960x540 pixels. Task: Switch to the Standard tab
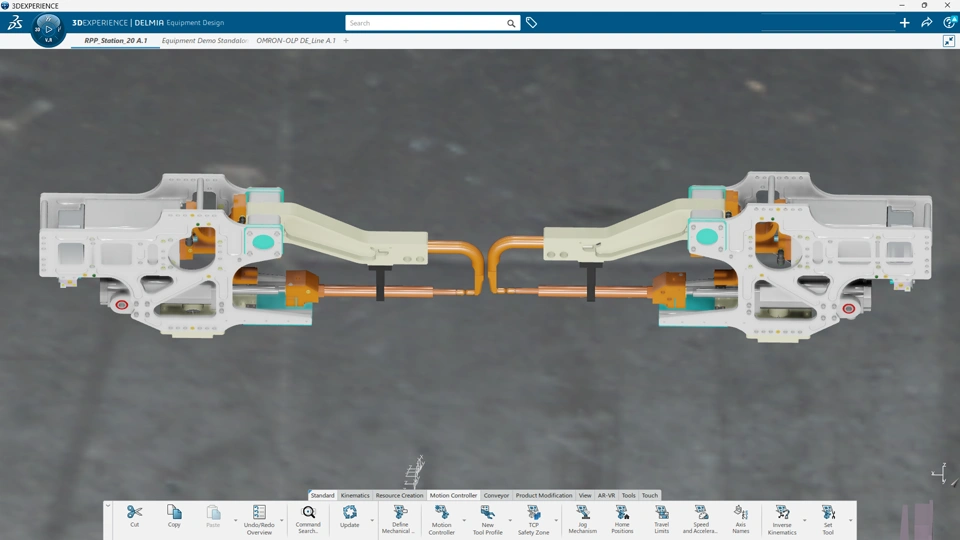[x=323, y=495]
